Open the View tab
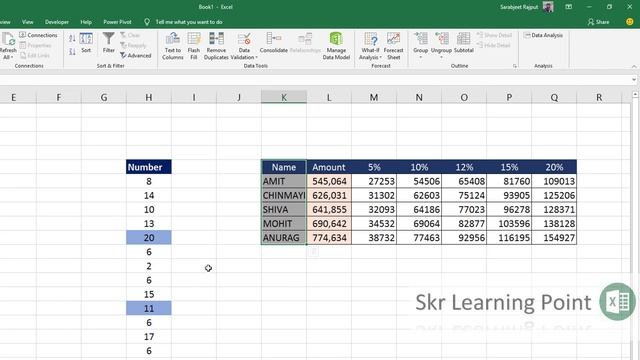 pos(28,22)
